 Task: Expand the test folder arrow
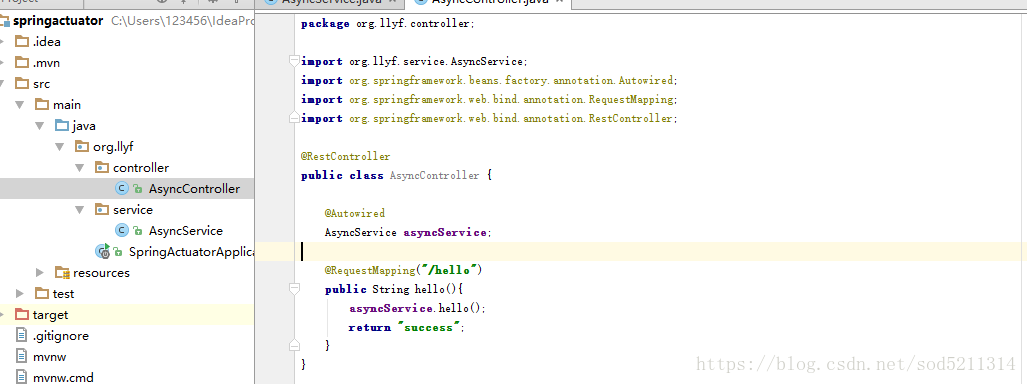(20, 294)
